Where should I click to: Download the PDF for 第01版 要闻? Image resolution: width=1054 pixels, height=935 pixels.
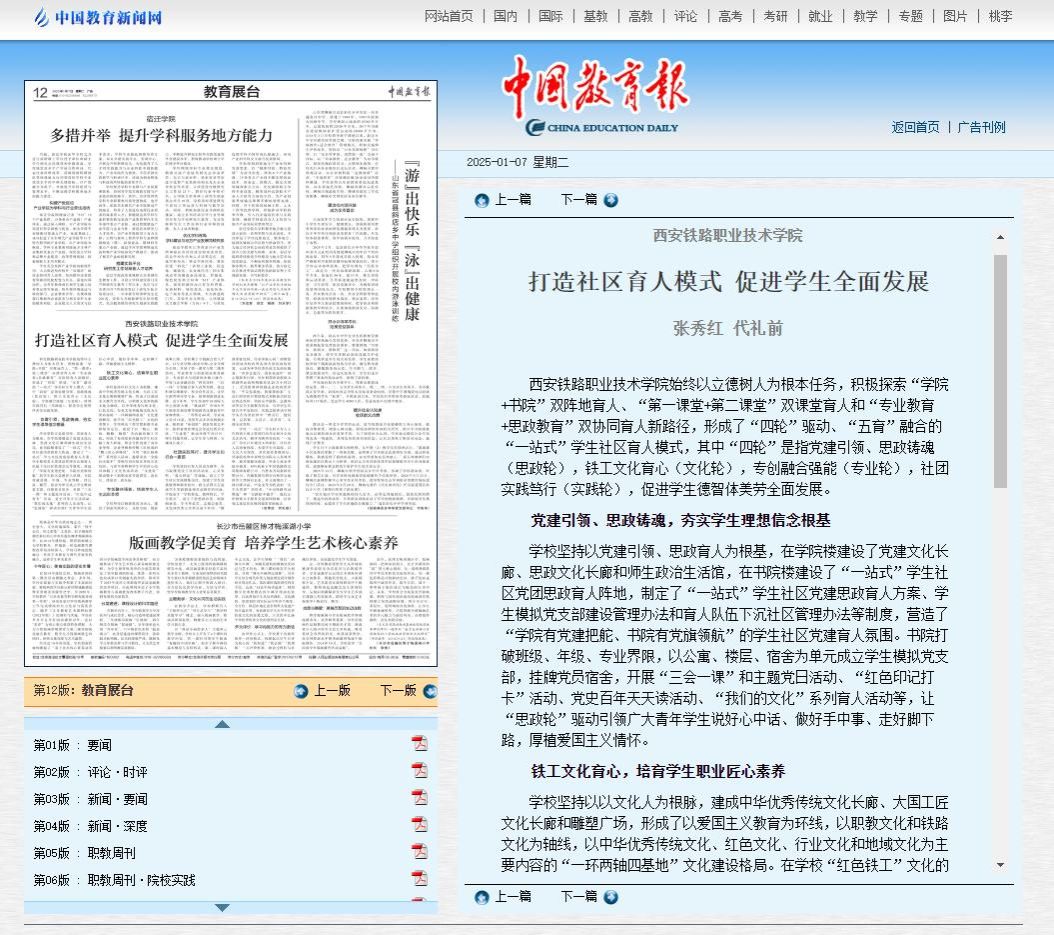pos(420,743)
